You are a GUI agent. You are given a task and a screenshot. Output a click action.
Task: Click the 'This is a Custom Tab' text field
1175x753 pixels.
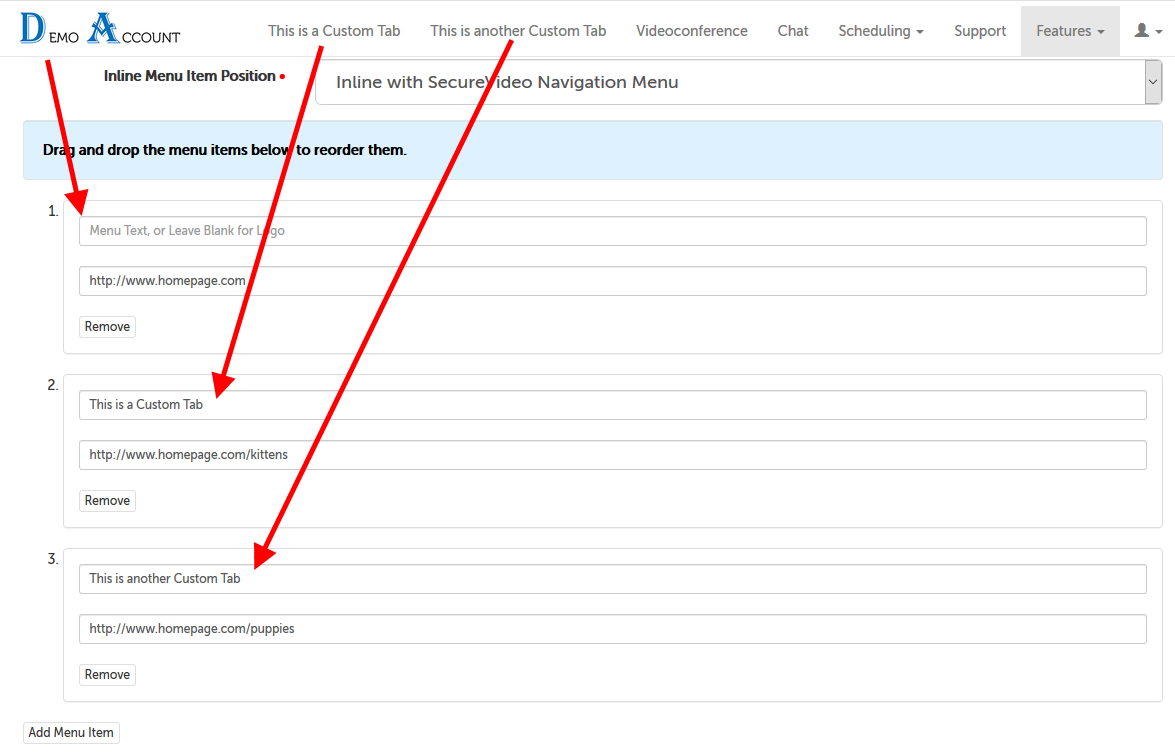(612, 404)
